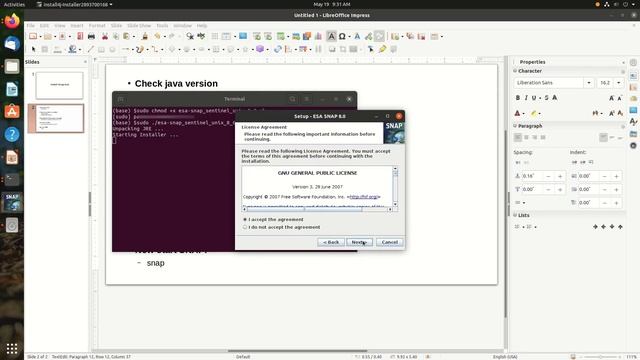Click the Special Character omega icon
Image resolution: width=640 pixels, height=360 pixels.
342,36
